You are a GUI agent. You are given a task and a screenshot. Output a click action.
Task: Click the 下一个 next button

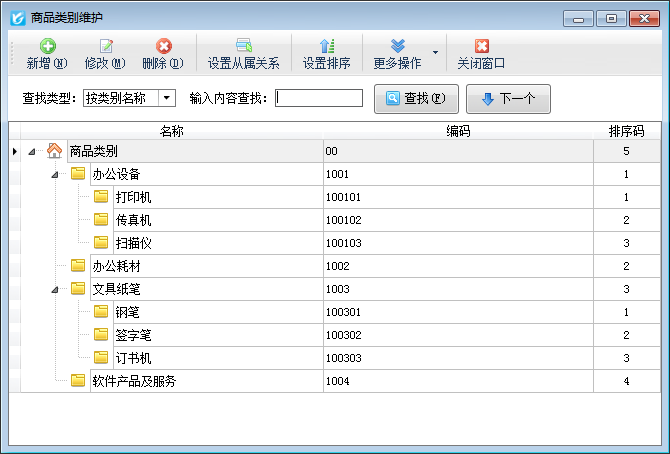tap(508, 98)
